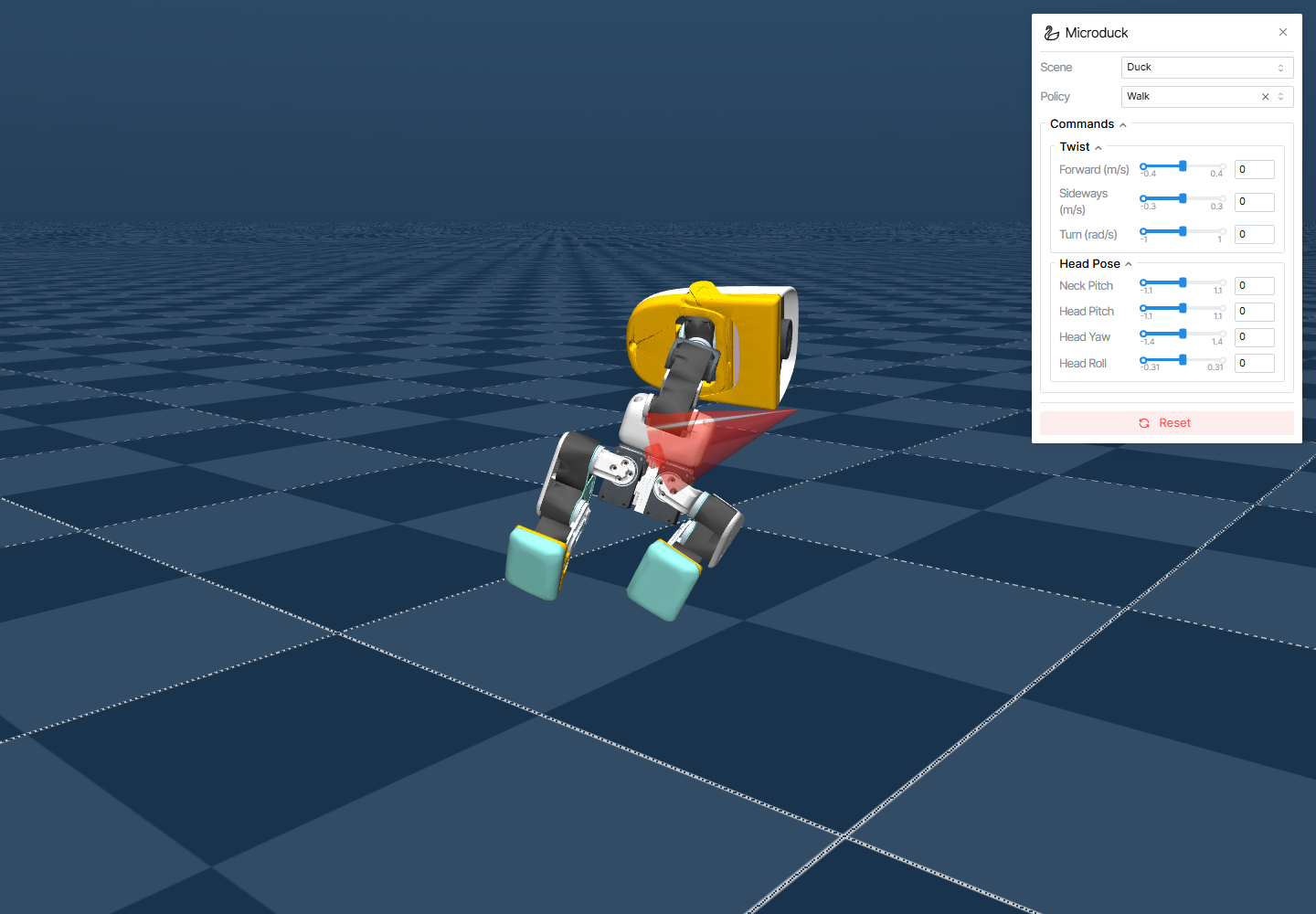This screenshot has width=1316, height=914.
Task: Click the Forward (m/s) slider handle
Action: [x=1183, y=166]
